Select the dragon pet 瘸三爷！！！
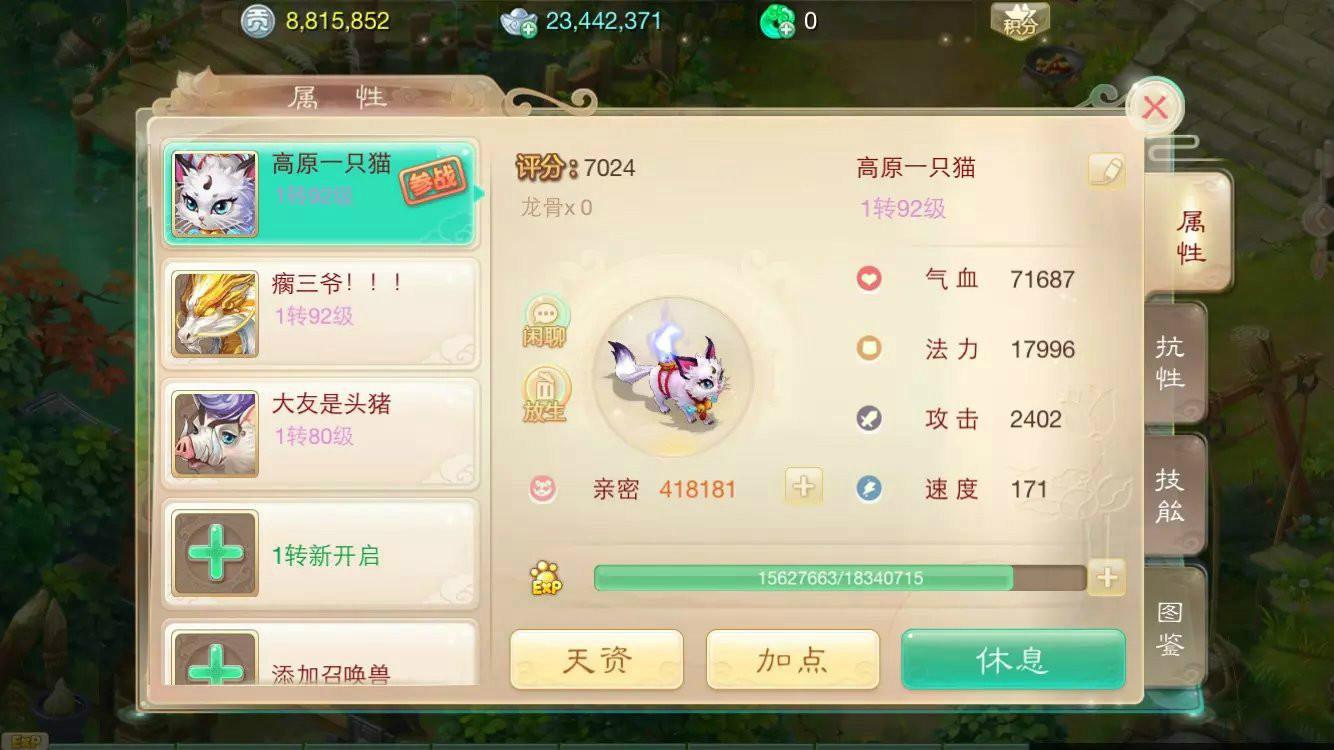1334x750 pixels. point(321,314)
